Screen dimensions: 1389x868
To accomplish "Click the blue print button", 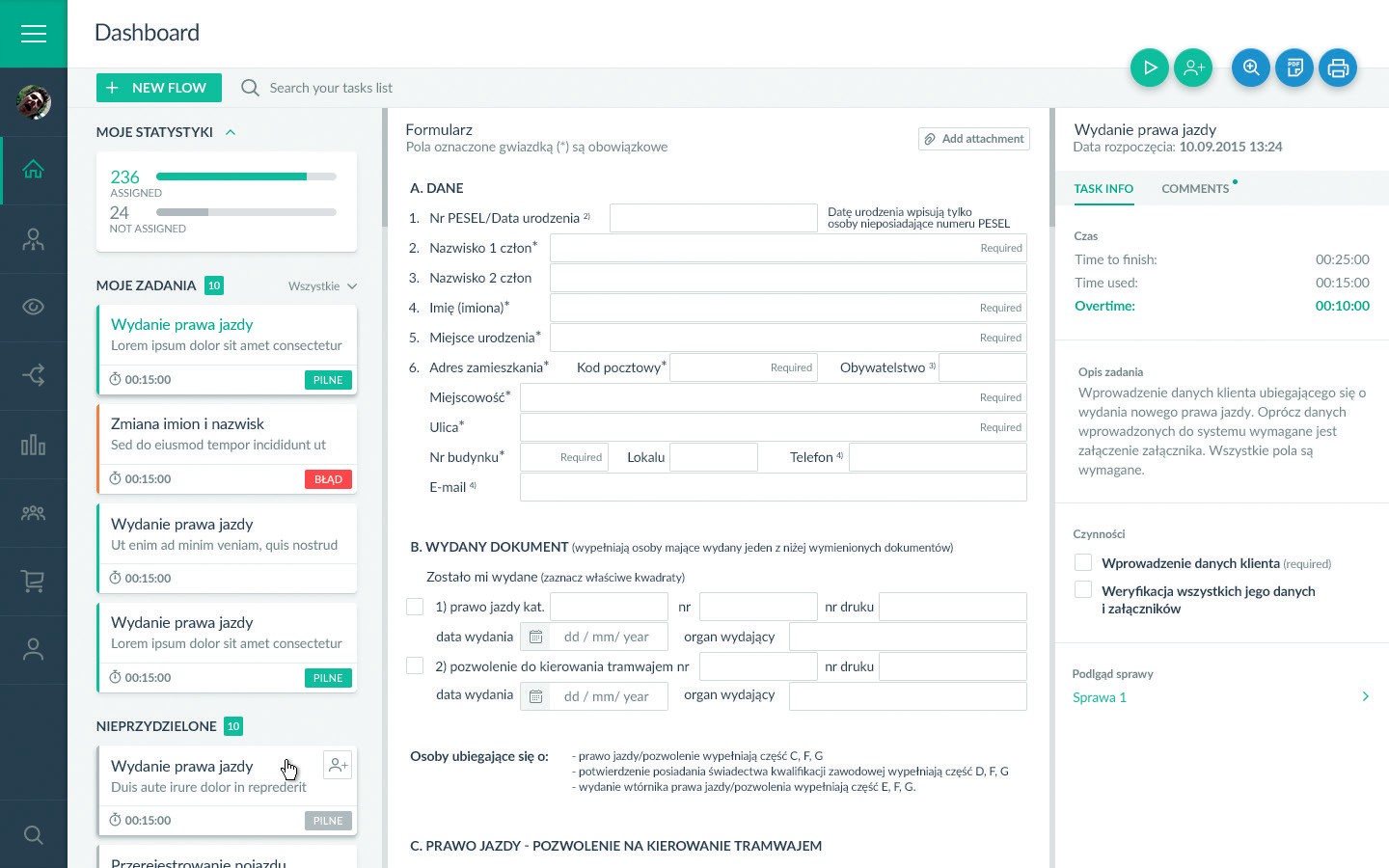I will point(1338,68).
